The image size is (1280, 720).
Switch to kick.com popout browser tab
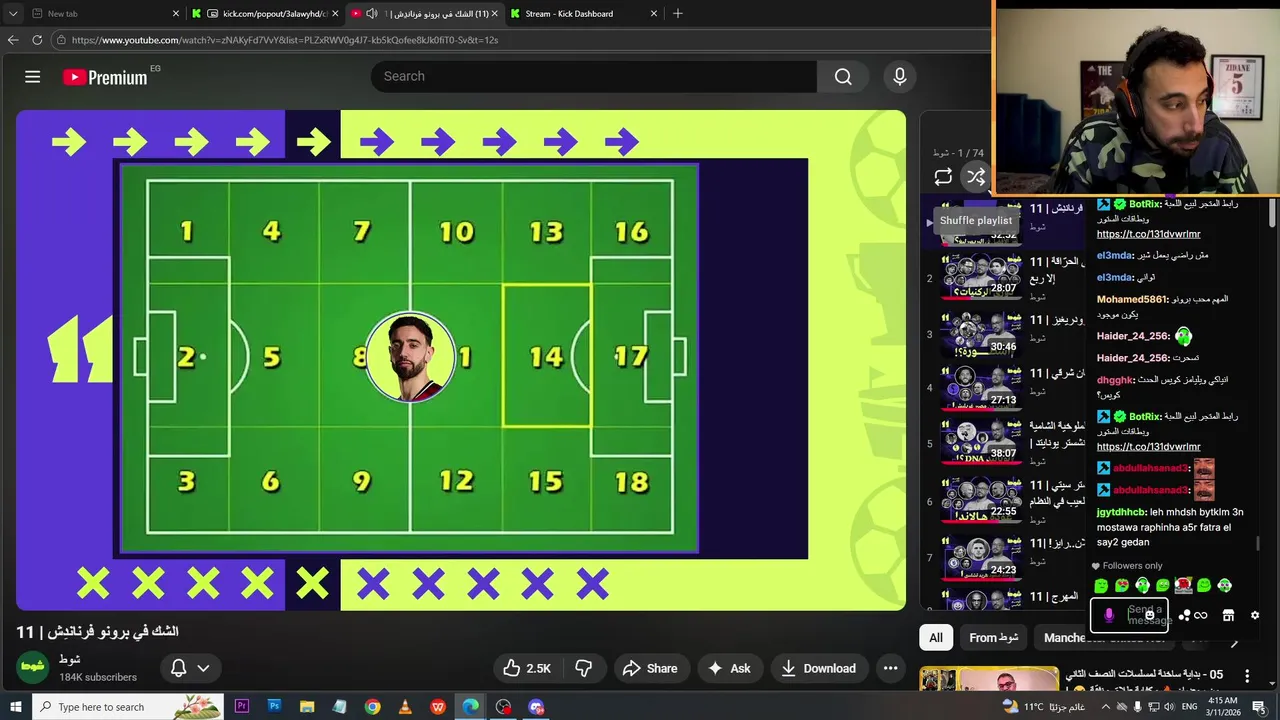(x=265, y=14)
